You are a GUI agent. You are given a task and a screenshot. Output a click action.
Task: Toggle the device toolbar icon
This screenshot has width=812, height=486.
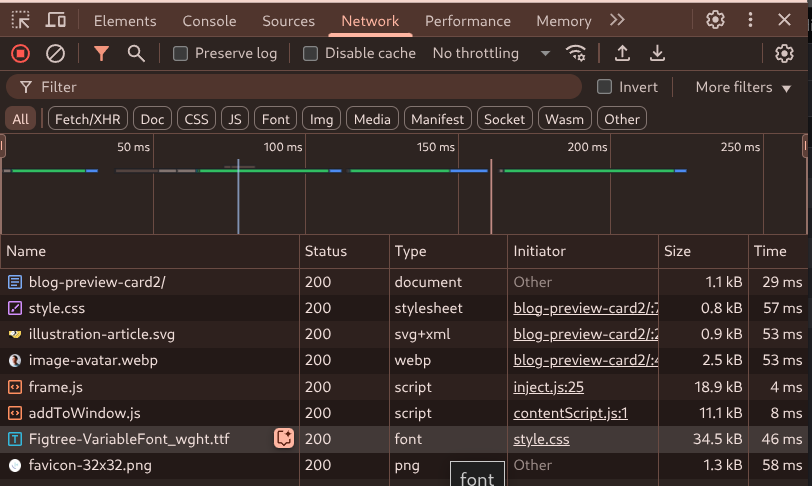[55, 21]
